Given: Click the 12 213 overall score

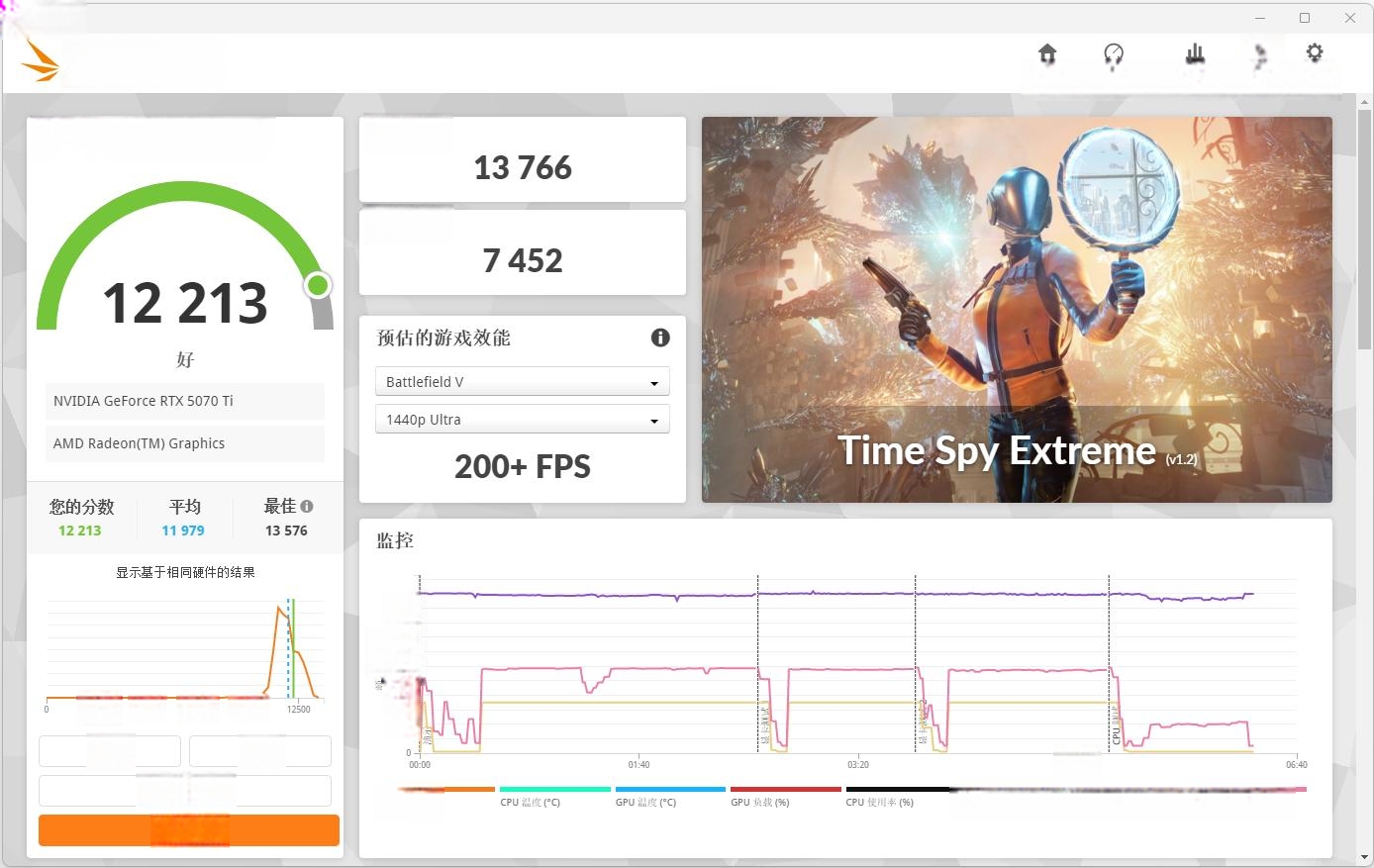Looking at the screenshot, I should 185,303.
